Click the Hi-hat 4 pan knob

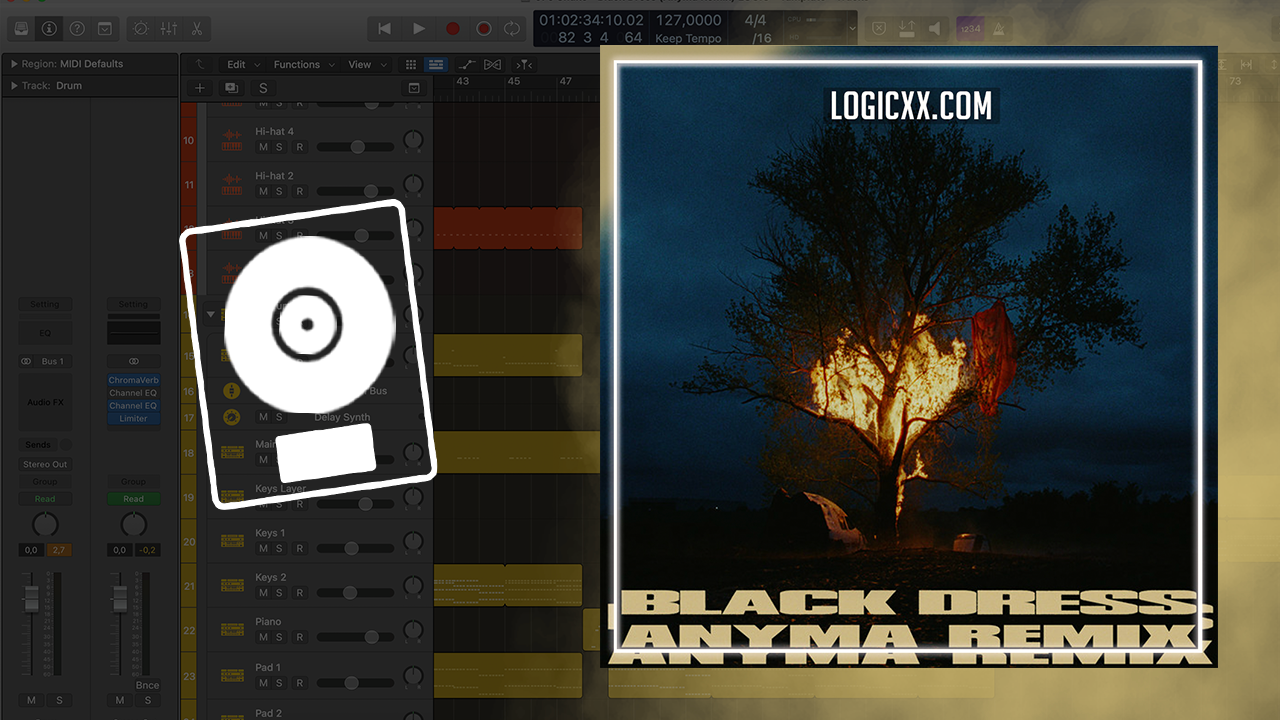coord(413,140)
